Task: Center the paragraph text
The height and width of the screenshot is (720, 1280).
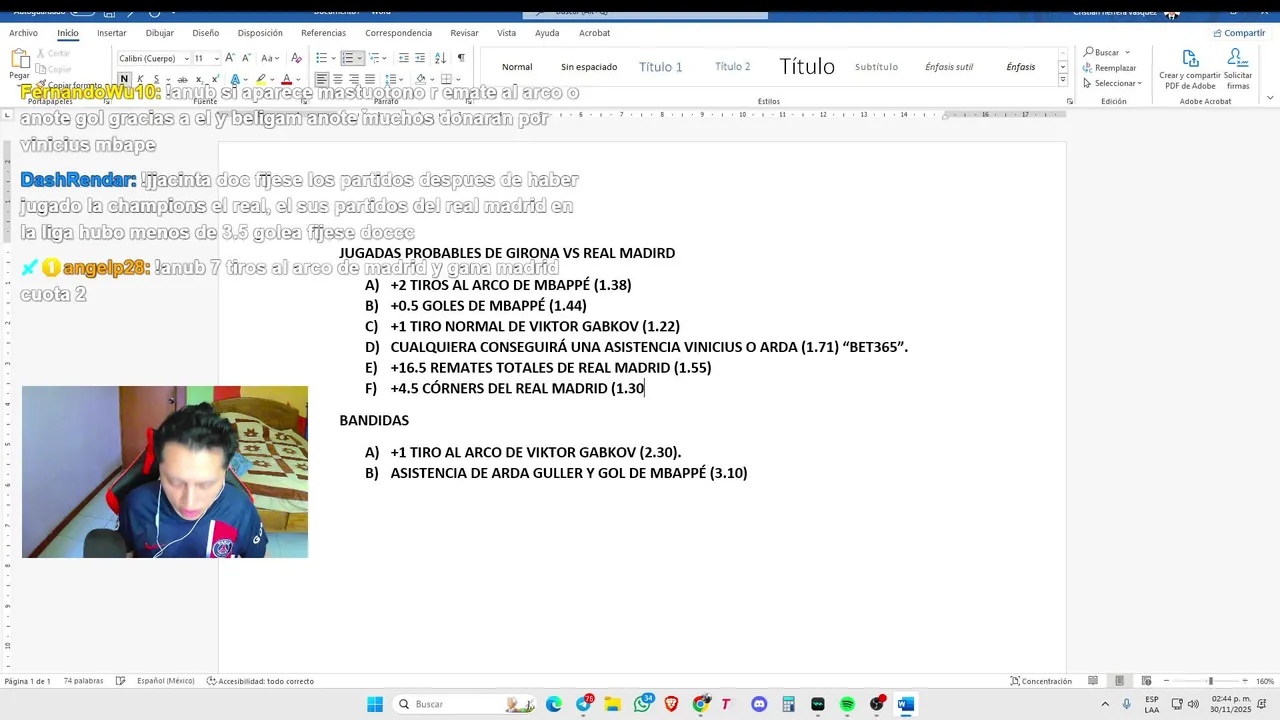Action: click(x=338, y=79)
